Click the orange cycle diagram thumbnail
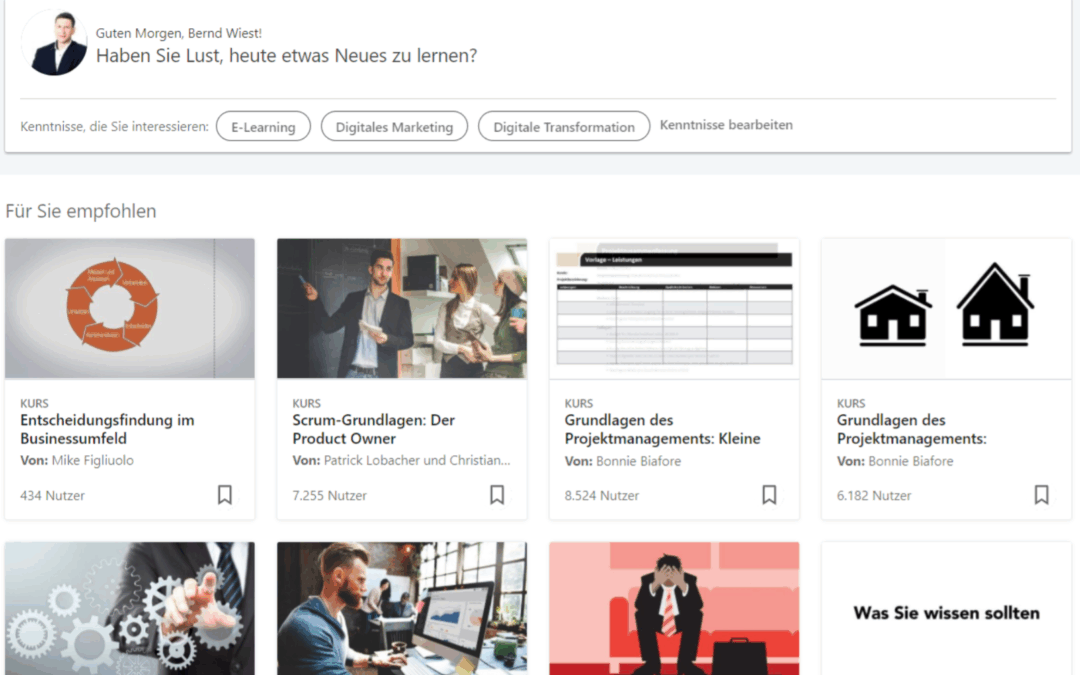Screen dimensions: 1080x675 click(x=130, y=308)
